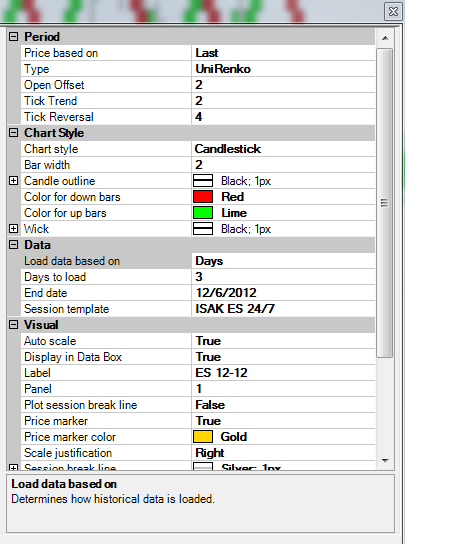Screen dimensions: 454x544
Task: Click the vertical scrollbar thumb
Action: (385, 203)
